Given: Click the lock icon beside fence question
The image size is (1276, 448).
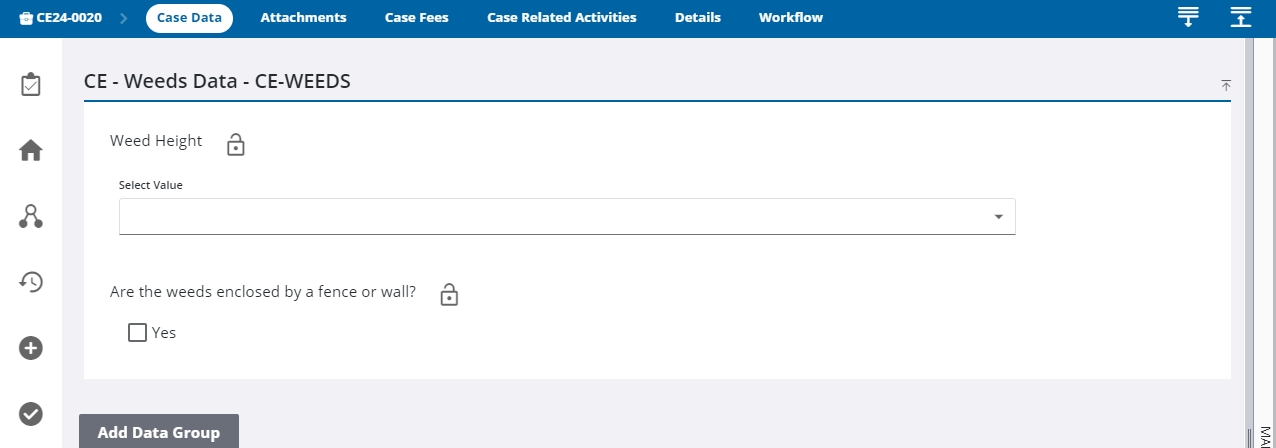Looking at the screenshot, I should (450, 294).
